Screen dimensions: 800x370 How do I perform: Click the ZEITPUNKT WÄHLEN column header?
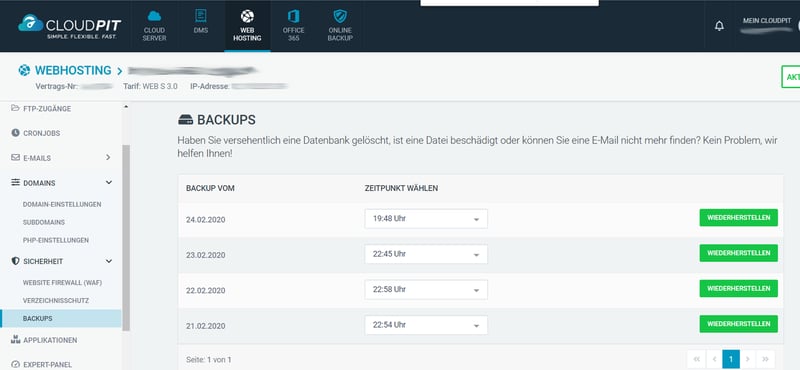402,188
